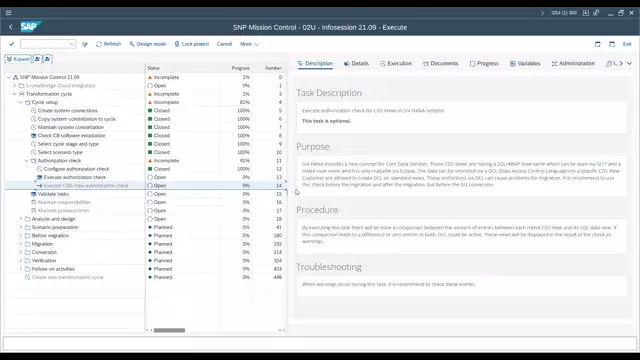
Task: Select the Description tab
Action: 315,64
